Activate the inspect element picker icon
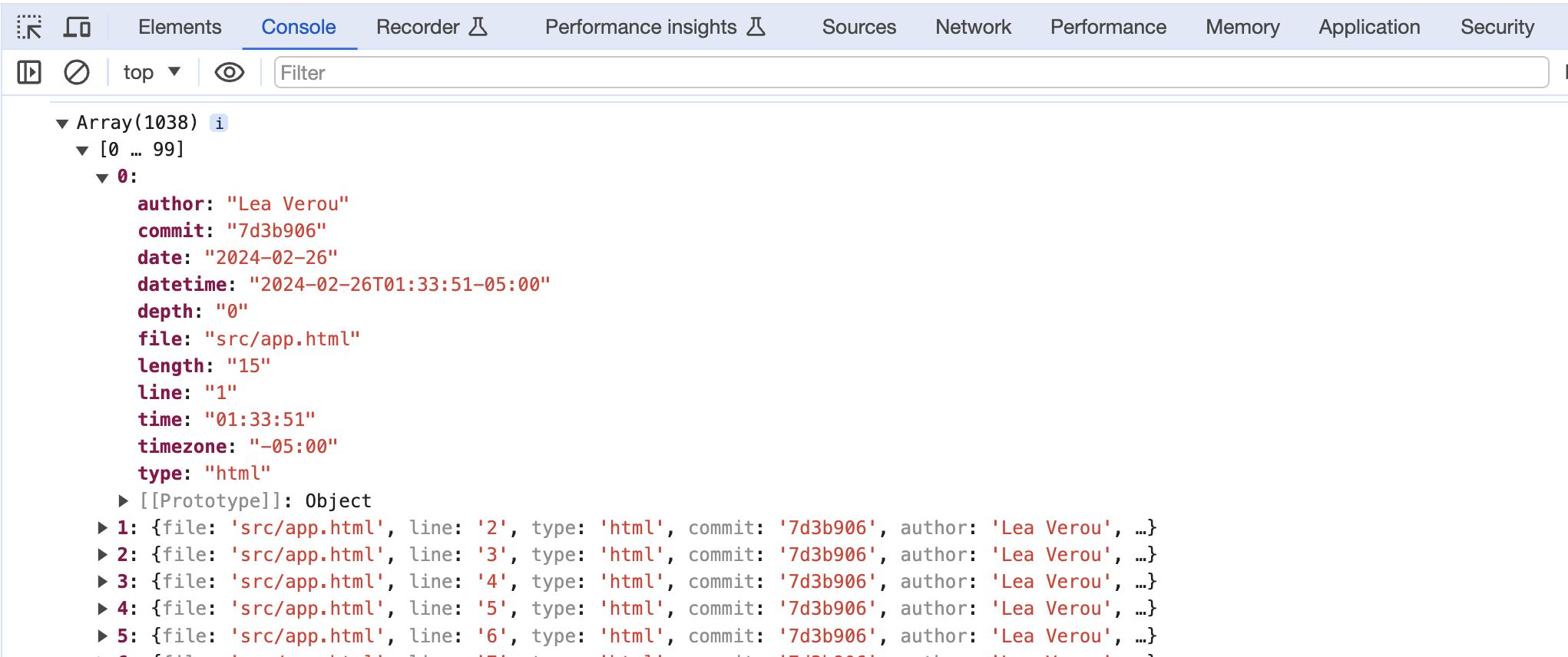The width and height of the screenshot is (1568, 657). pos(29,28)
